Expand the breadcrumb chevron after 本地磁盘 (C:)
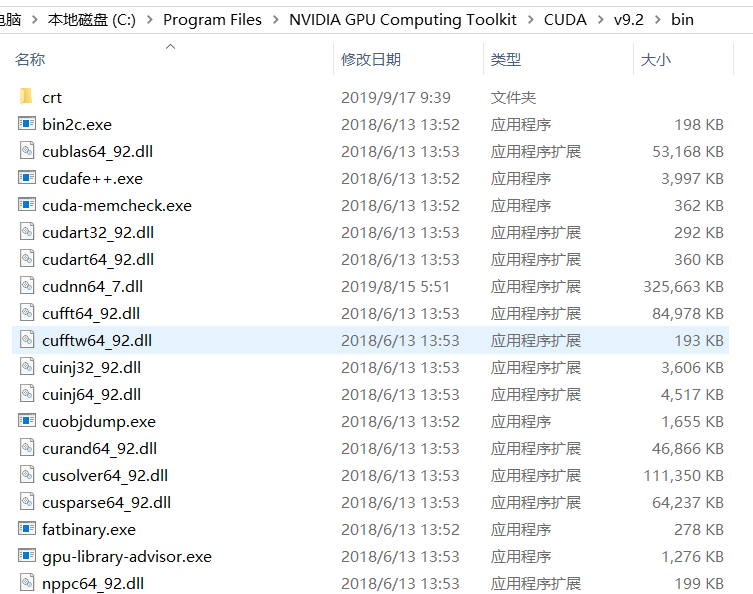The image size is (753, 594). coord(149,20)
